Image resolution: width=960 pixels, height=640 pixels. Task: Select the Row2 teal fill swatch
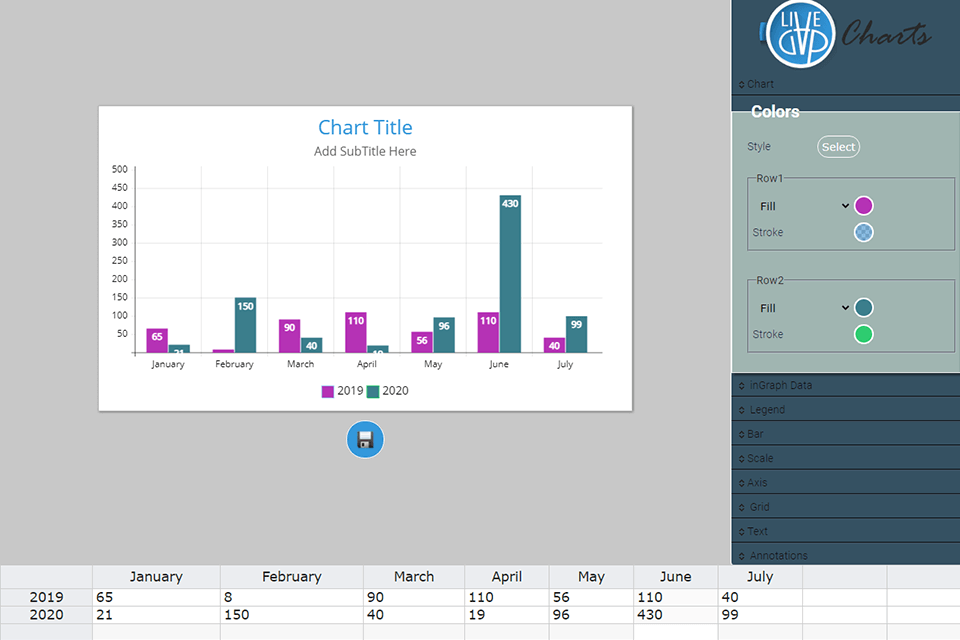pyautogui.click(x=864, y=307)
